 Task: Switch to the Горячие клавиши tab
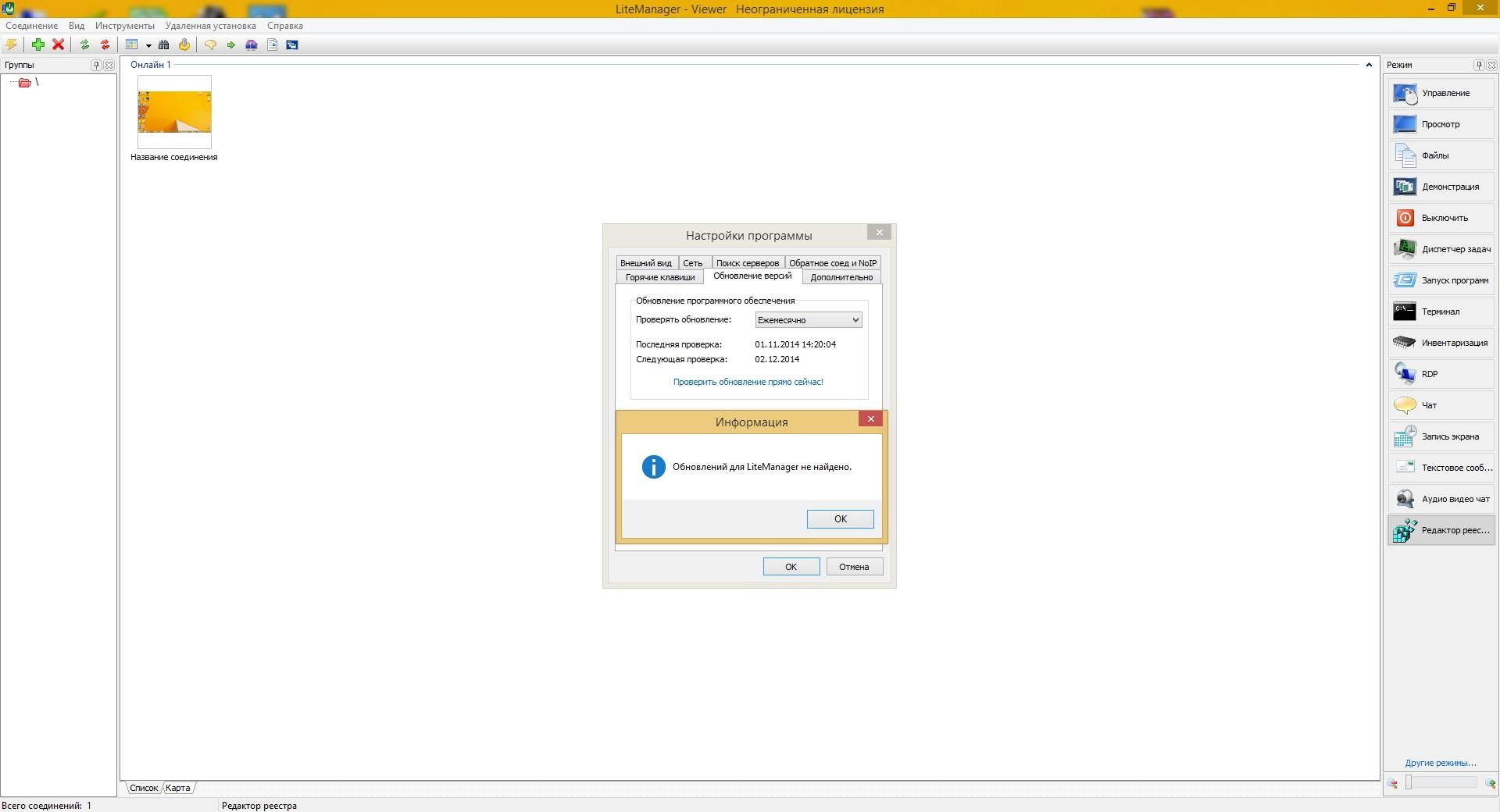[x=660, y=277]
